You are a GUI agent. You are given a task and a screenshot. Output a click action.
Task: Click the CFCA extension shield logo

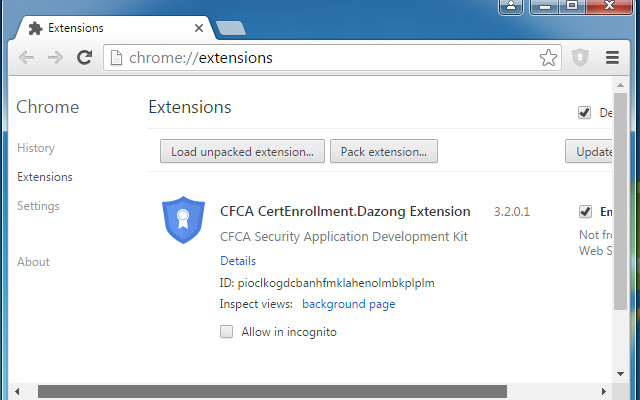183,220
